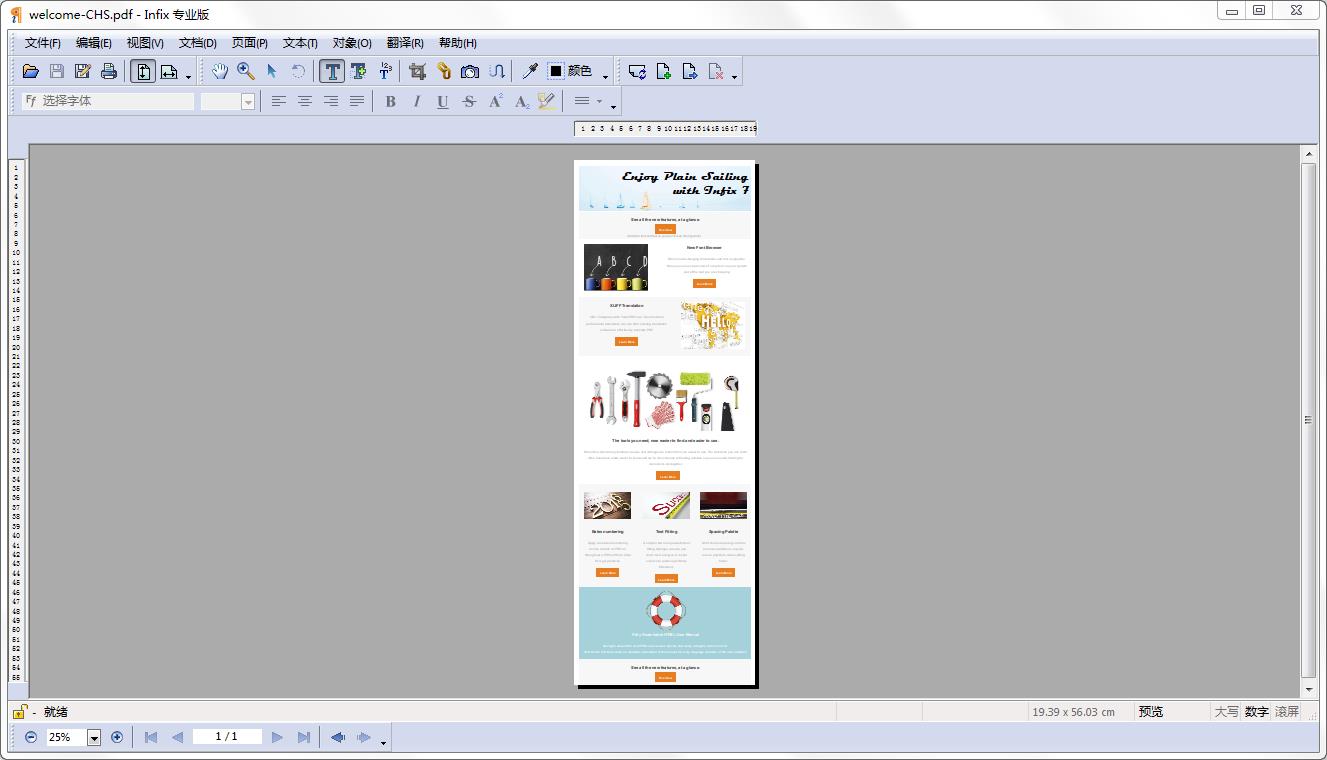Pick the eyedropper color sampler tool
The height and width of the screenshot is (760, 1327).
tap(530, 71)
